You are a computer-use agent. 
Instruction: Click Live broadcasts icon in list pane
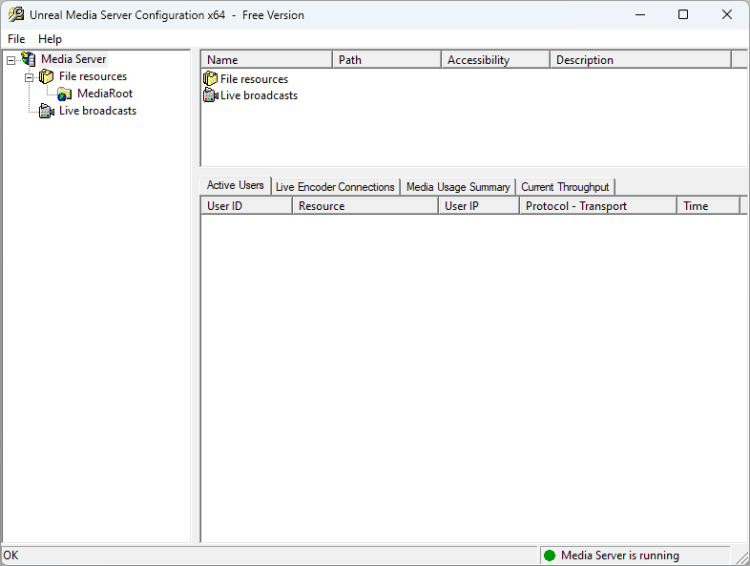[210, 95]
